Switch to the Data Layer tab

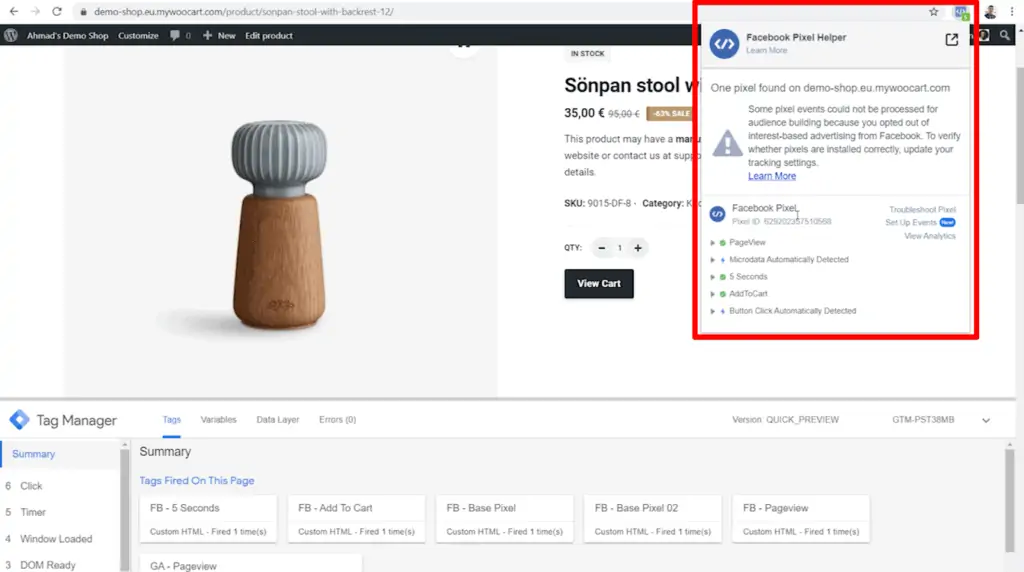coord(278,420)
